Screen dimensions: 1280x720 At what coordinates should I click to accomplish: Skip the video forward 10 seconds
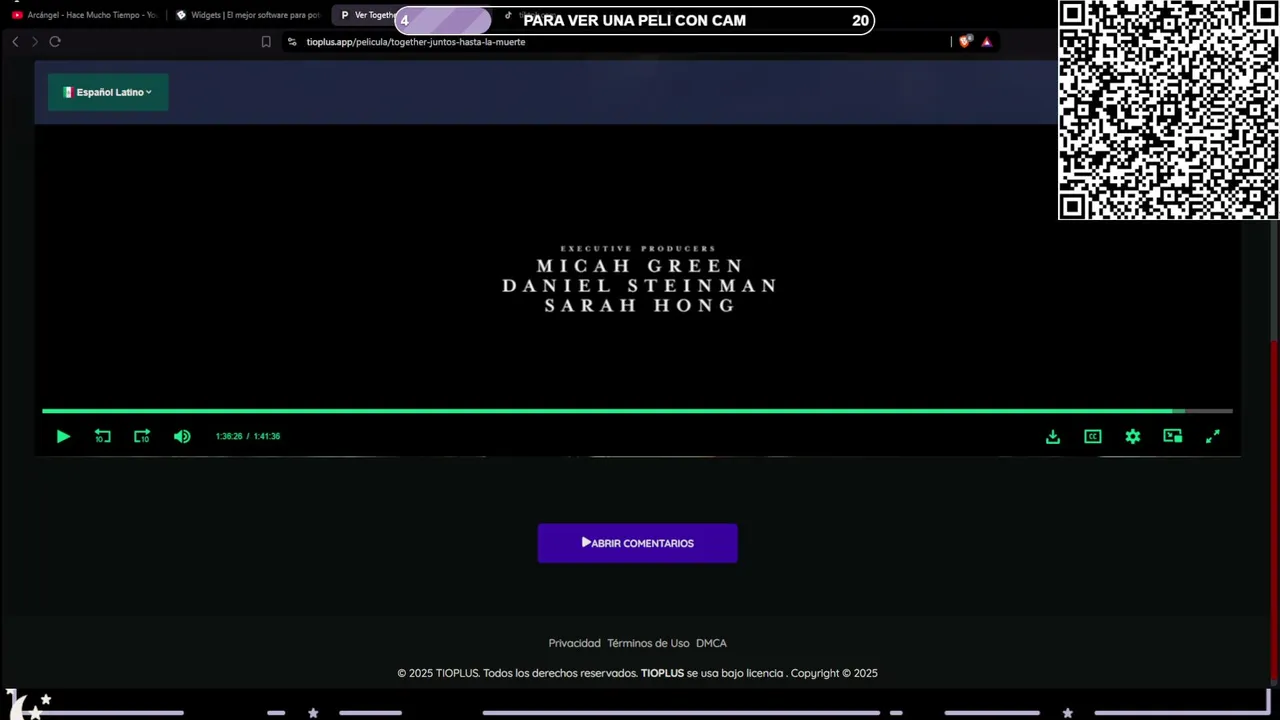142,436
